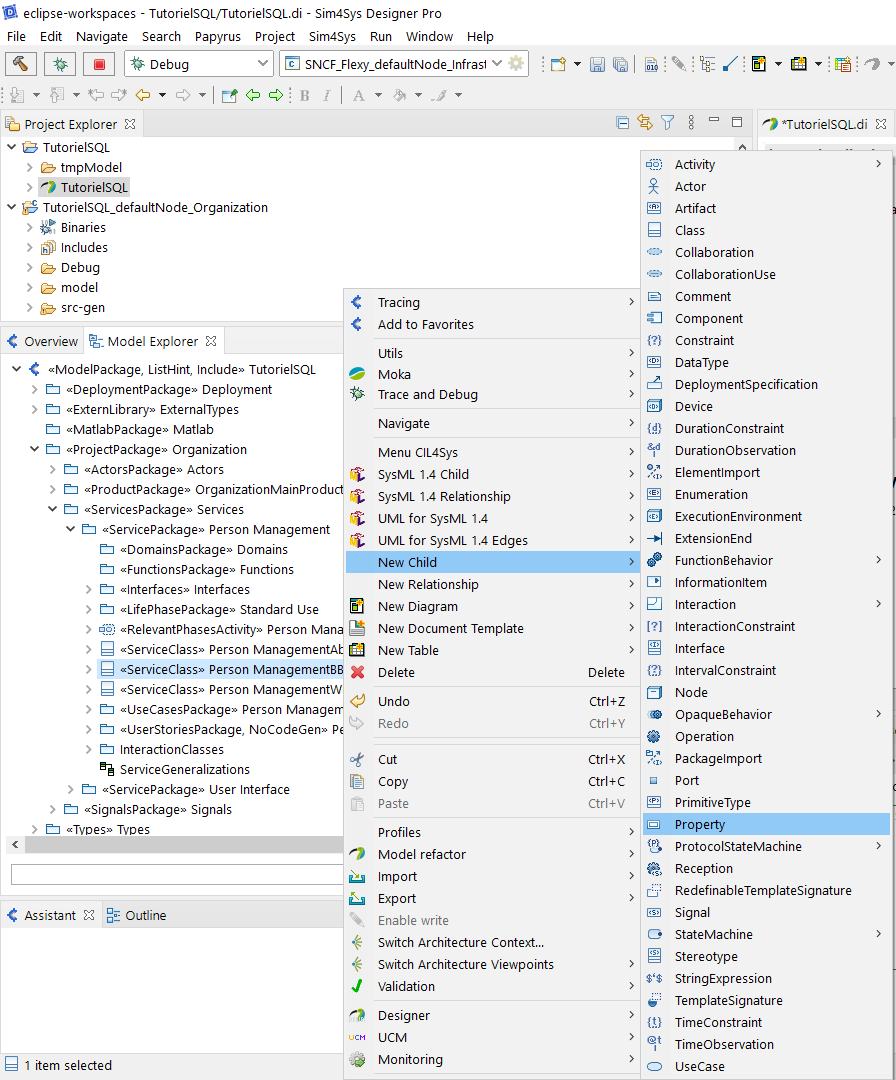Click the Save toolbar icon
The image size is (896, 1080).
[597, 64]
